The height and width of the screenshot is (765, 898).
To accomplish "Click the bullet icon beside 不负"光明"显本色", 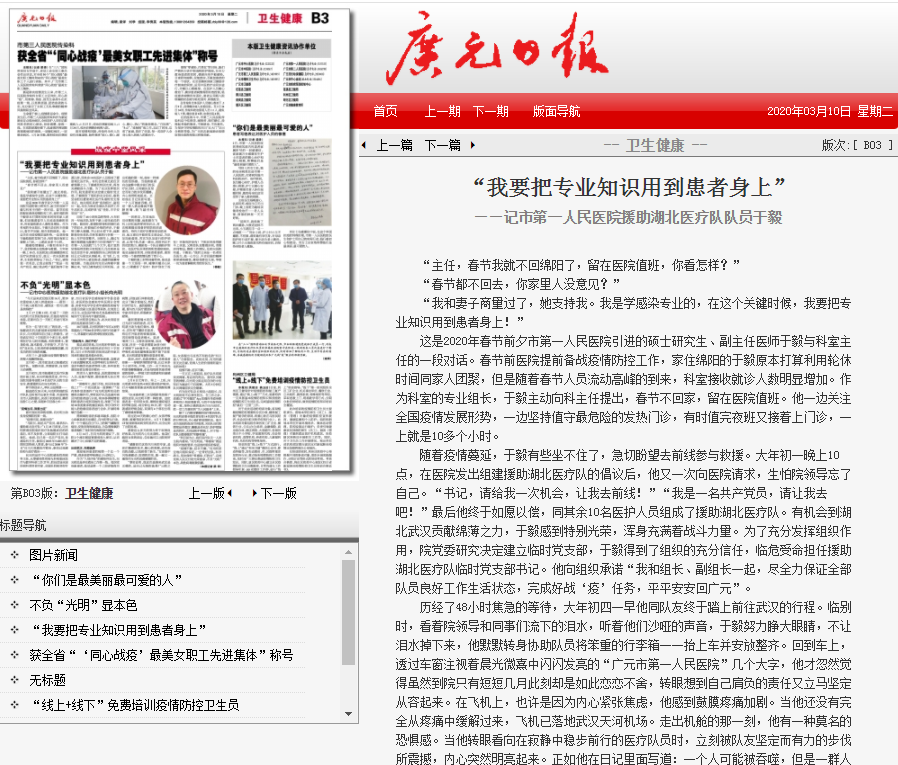I will tap(14, 605).
